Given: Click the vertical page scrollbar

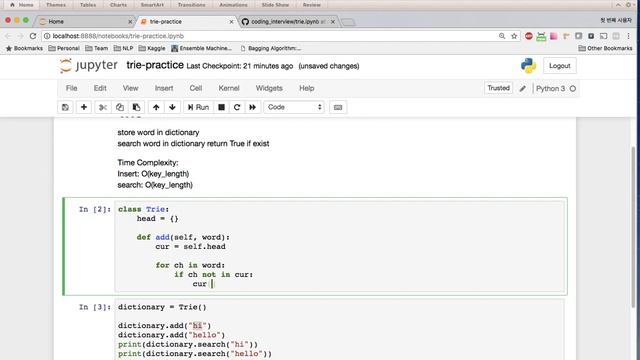Looking at the screenshot, I should (633, 227).
